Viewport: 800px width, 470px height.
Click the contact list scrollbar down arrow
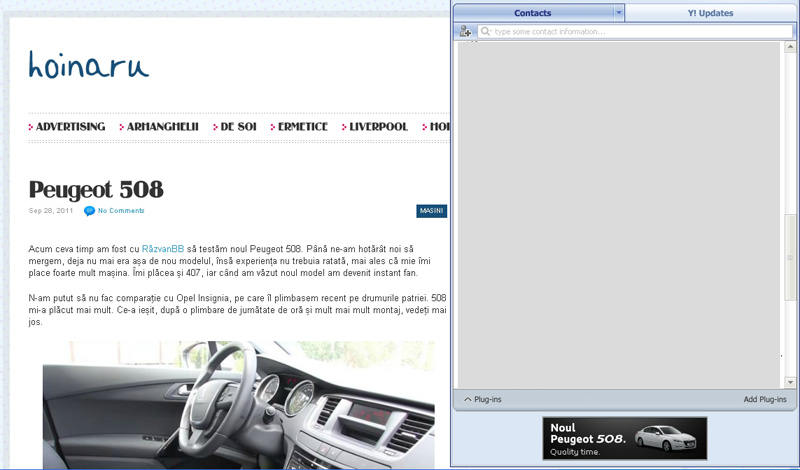click(790, 383)
